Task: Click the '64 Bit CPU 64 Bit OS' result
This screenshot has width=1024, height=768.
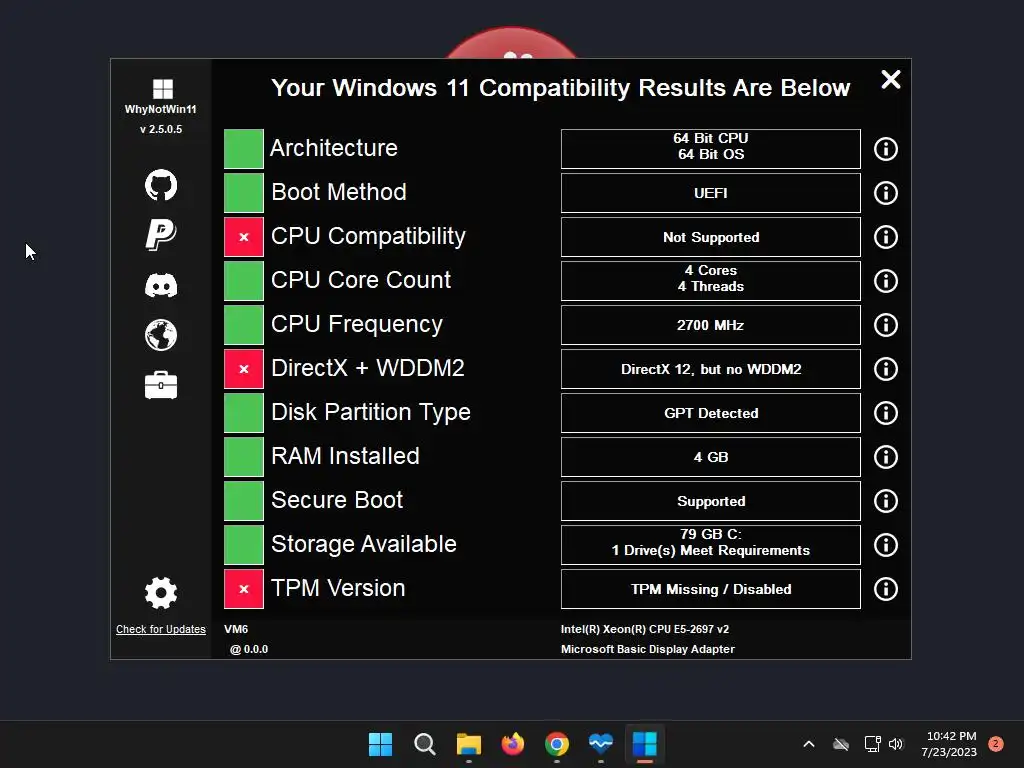Action: [711, 149]
